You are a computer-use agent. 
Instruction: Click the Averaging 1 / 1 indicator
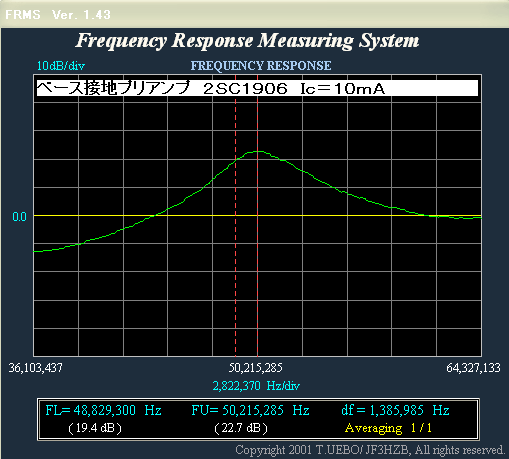[x=388, y=428]
